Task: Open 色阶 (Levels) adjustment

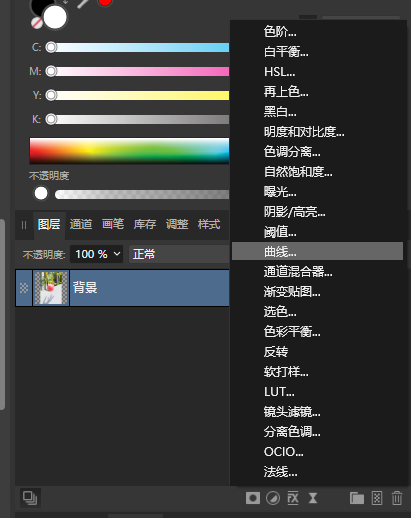Action: click(x=318, y=32)
